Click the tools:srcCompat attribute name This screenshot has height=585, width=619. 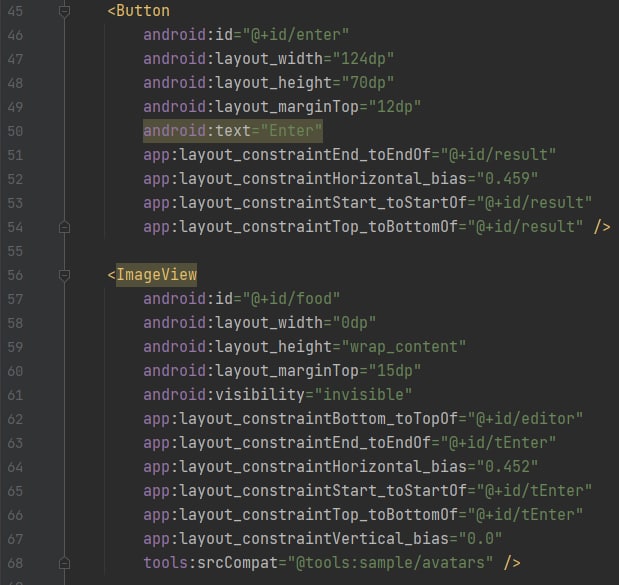(211, 563)
